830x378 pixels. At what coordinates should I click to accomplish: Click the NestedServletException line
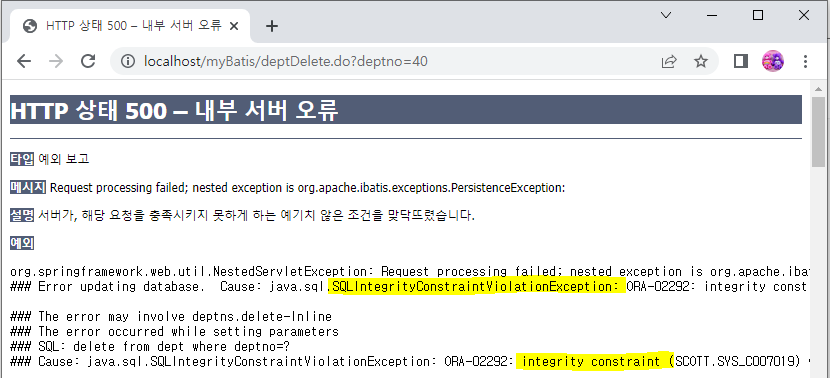click(410, 272)
